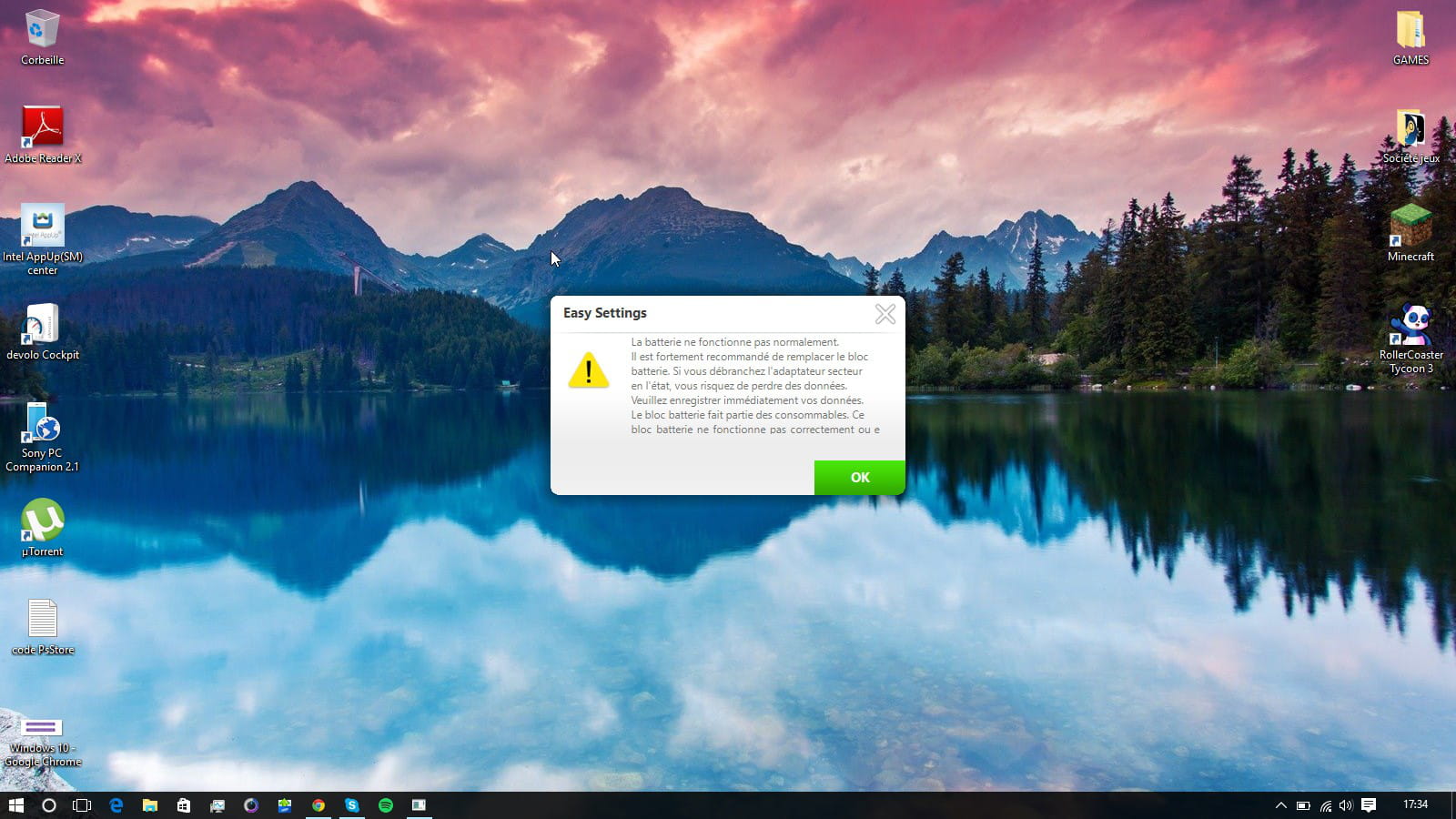Select the Adobe Reader X desktop shortcut

(43, 135)
